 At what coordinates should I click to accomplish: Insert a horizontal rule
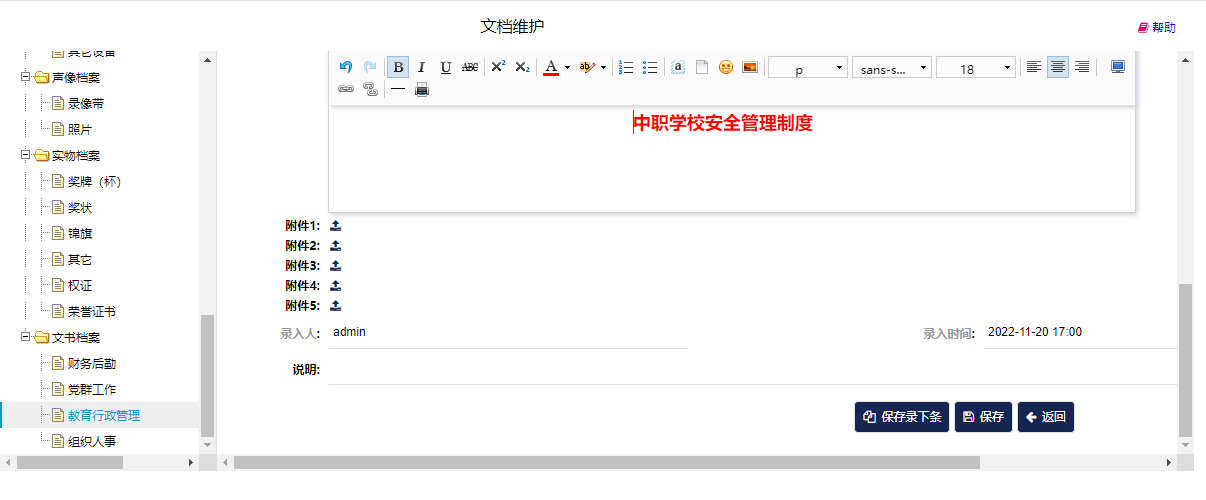(398, 89)
